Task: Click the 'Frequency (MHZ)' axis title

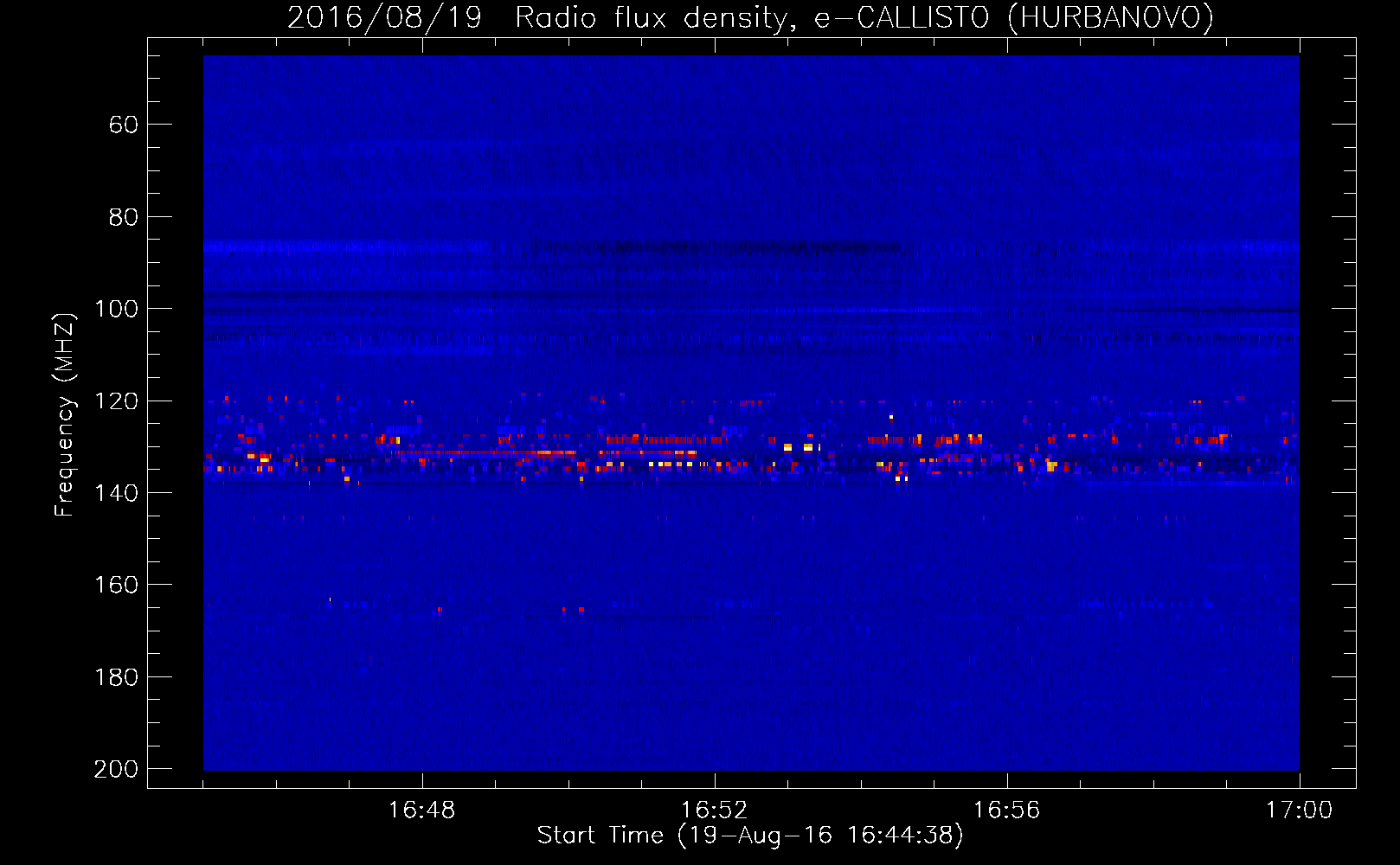Action: coord(65,414)
